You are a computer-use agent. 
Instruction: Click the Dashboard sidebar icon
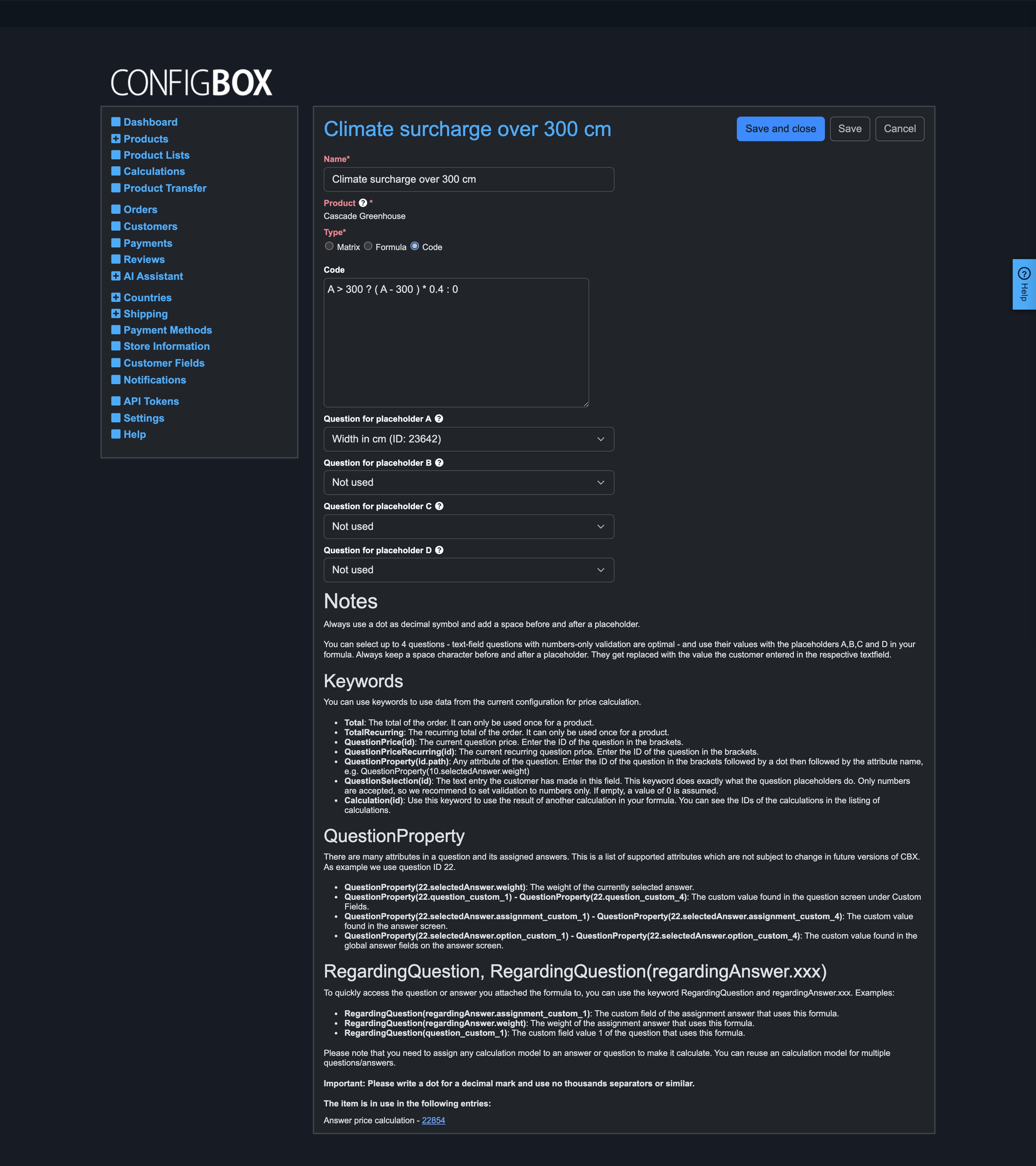[116, 122]
